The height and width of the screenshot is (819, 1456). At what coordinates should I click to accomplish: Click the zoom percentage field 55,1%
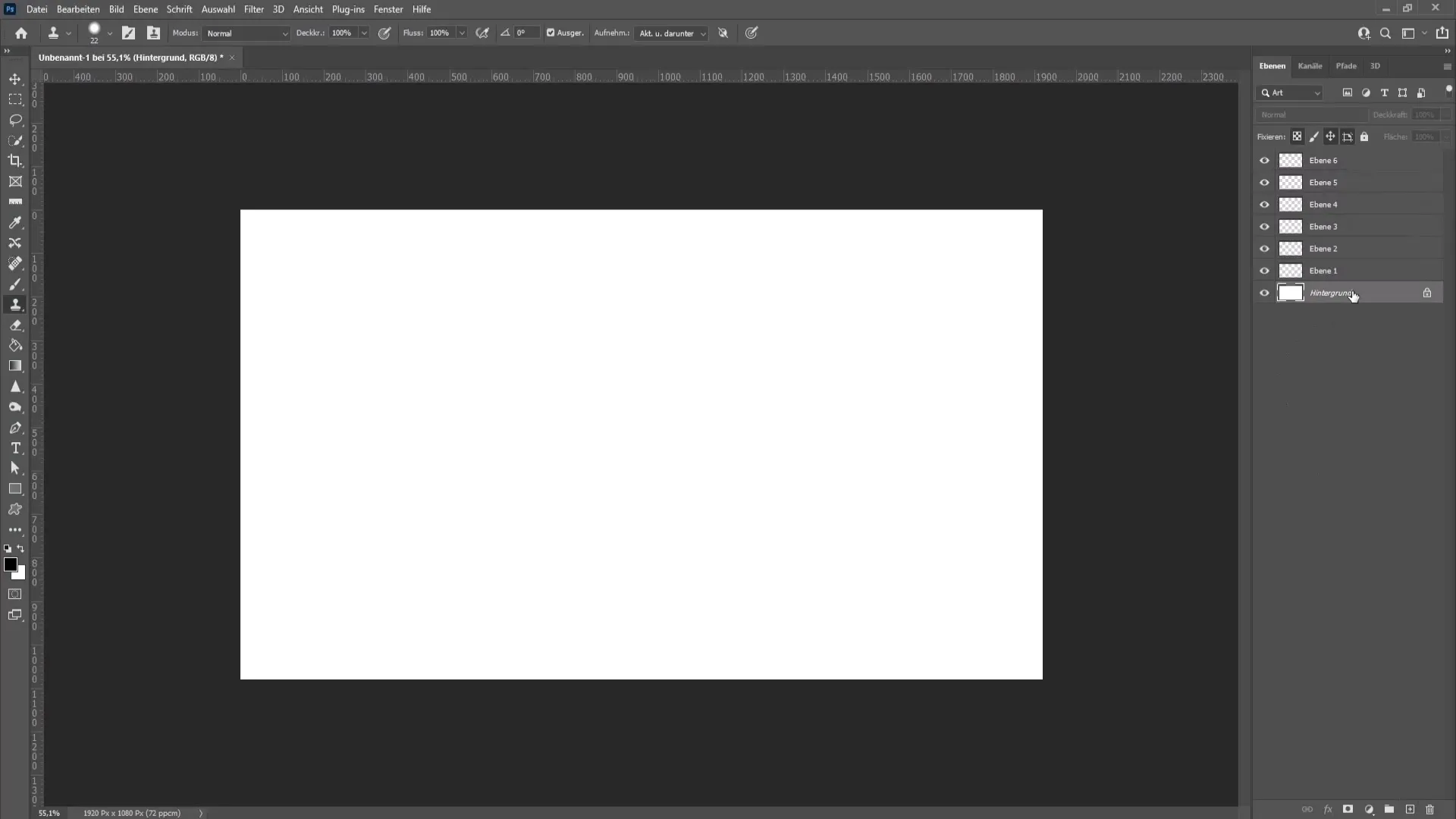pos(49,813)
